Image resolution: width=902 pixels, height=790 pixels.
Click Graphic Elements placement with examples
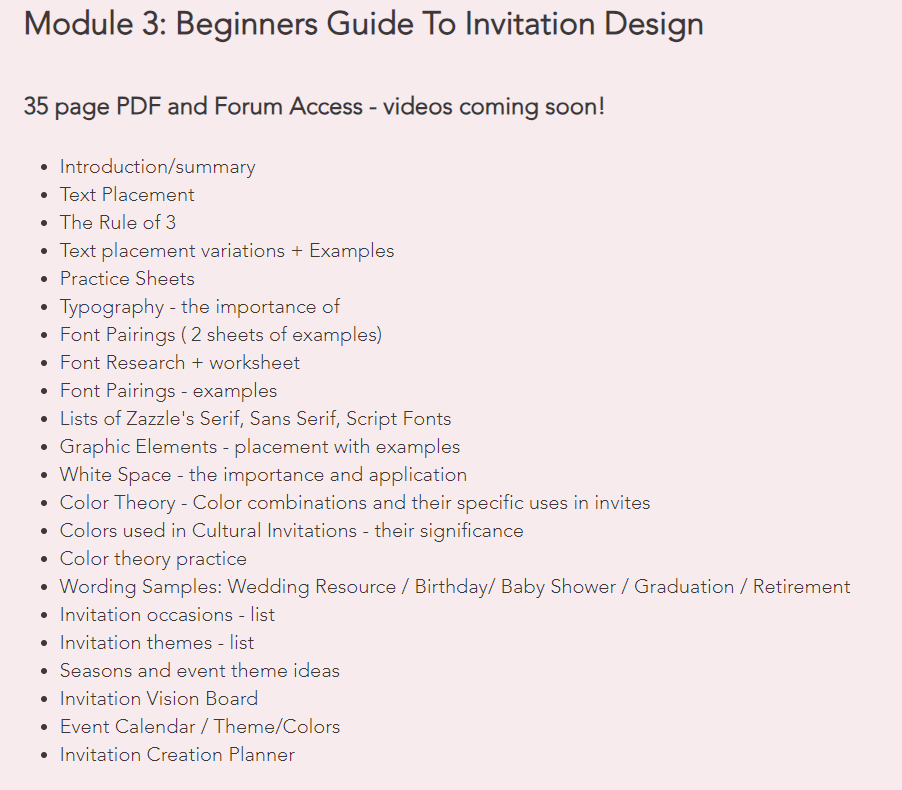[x=260, y=447]
